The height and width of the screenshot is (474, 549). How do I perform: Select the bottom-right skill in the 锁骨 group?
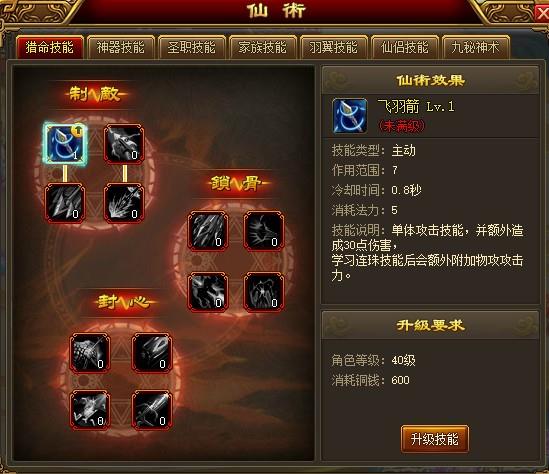click(264, 292)
